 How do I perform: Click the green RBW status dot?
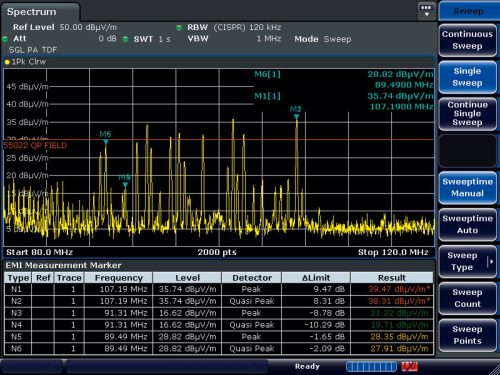[x=179, y=28]
